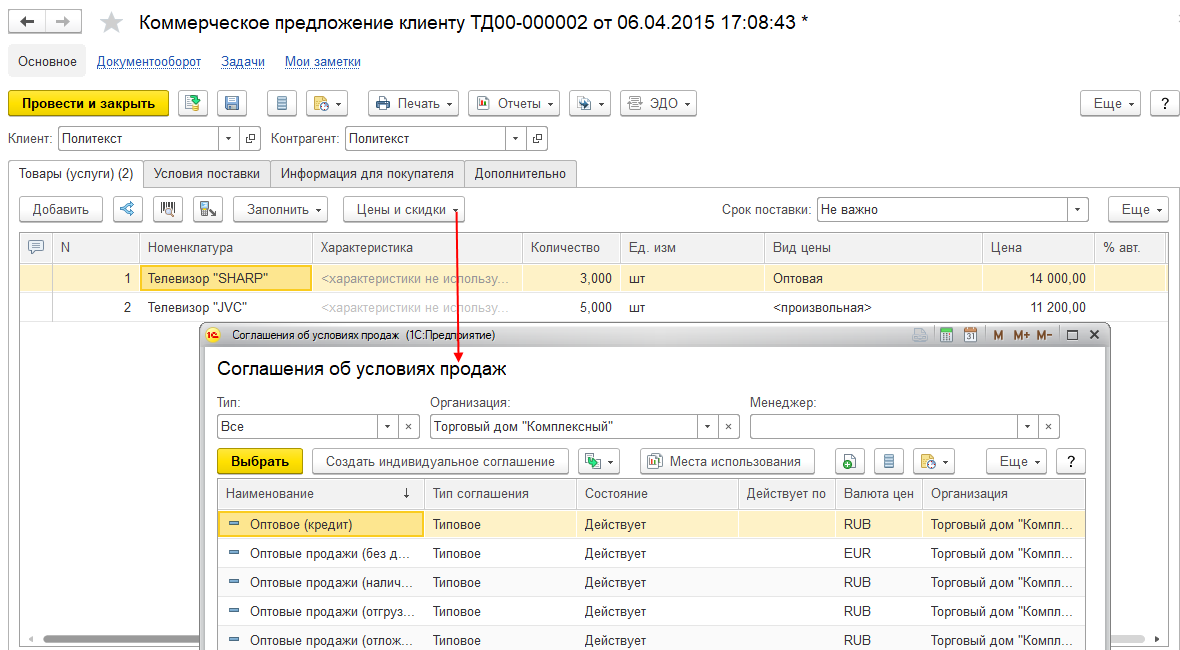Open the Информация для покупателя tab
The width and height of the screenshot is (1180, 650).
coord(367,173)
